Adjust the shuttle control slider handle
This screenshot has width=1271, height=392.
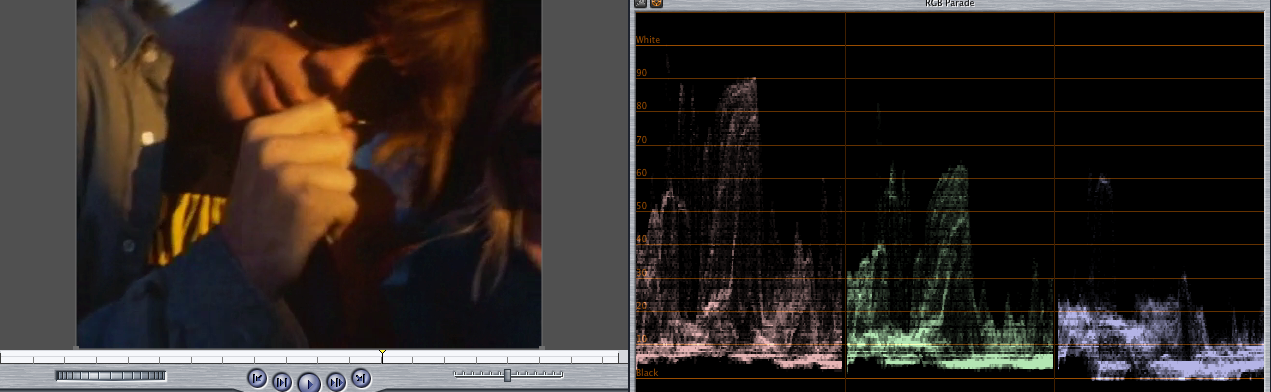pos(508,374)
